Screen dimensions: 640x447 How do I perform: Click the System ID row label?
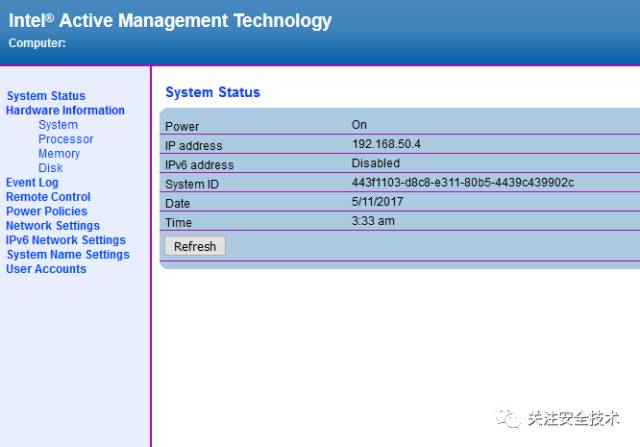coord(192,184)
